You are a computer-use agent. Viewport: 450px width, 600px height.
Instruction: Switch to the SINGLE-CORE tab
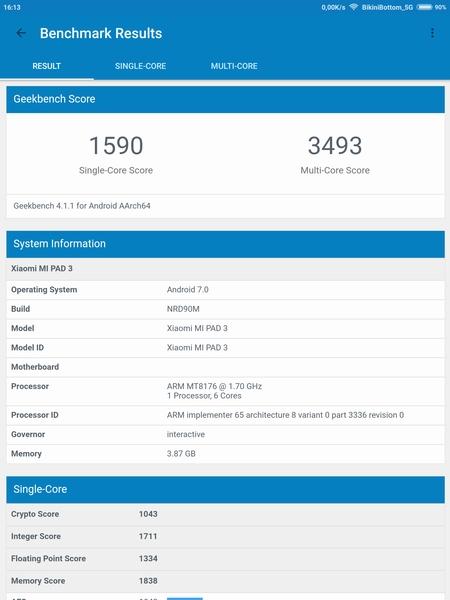point(140,66)
